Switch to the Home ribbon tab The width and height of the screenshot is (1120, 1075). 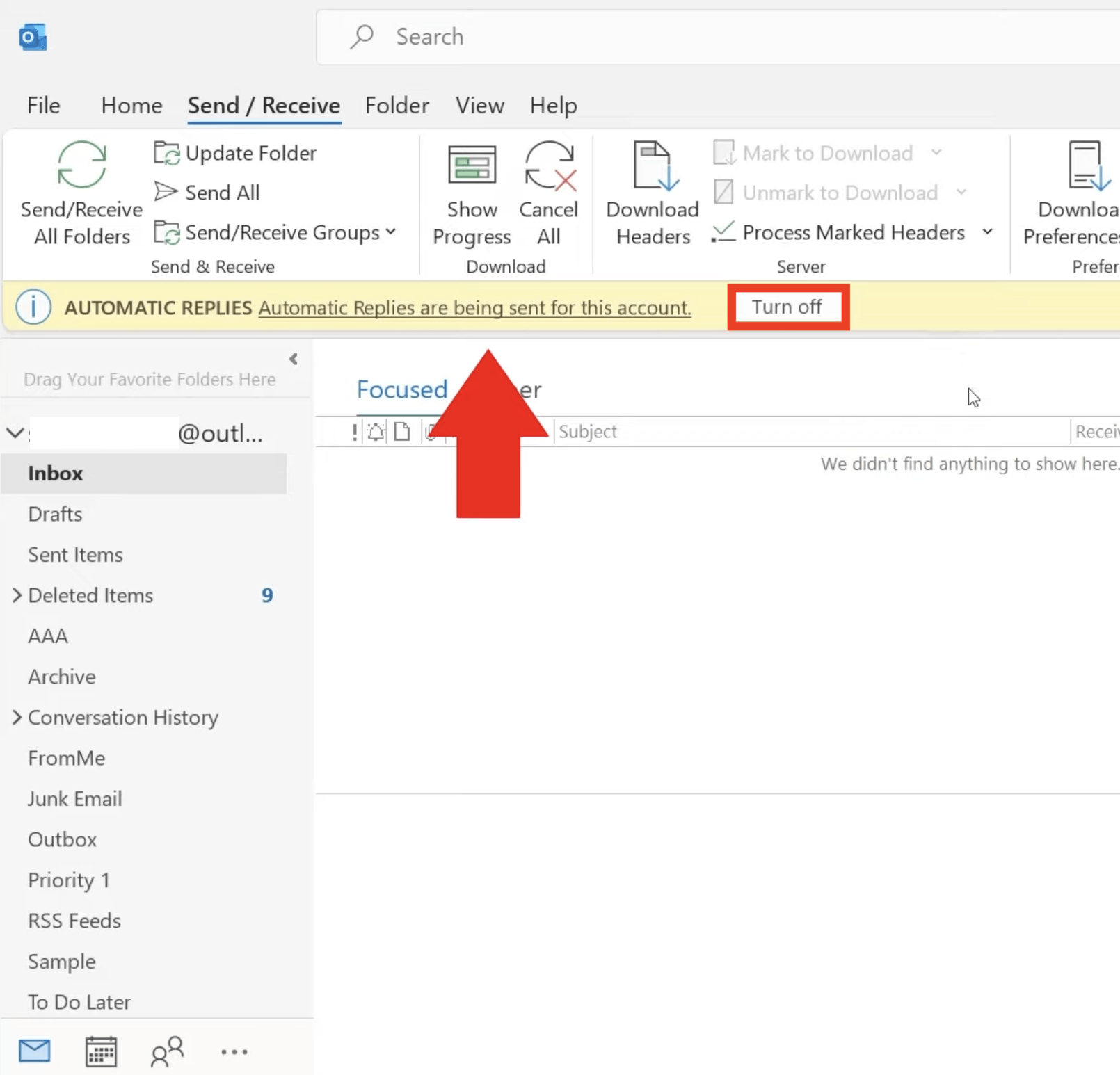pyautogui.click(x=131, y=106)
